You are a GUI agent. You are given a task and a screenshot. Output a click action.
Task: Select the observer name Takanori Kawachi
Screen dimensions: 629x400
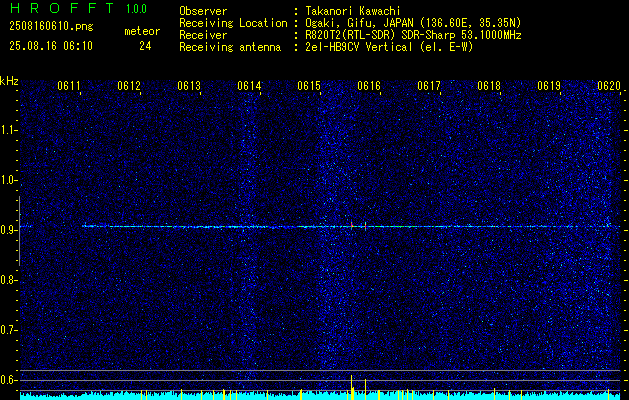tap(353, 11)
